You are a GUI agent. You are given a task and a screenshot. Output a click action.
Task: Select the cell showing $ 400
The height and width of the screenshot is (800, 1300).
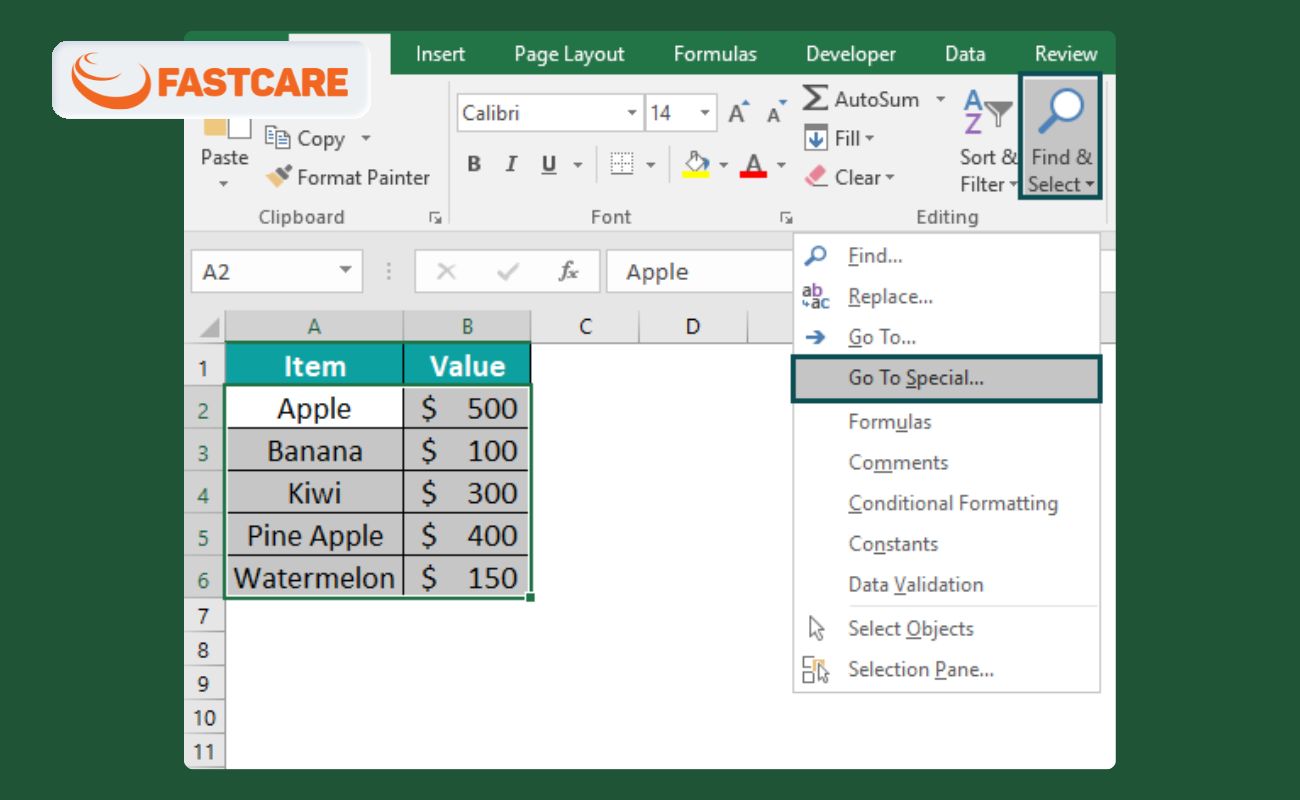[x=467, y=536]
